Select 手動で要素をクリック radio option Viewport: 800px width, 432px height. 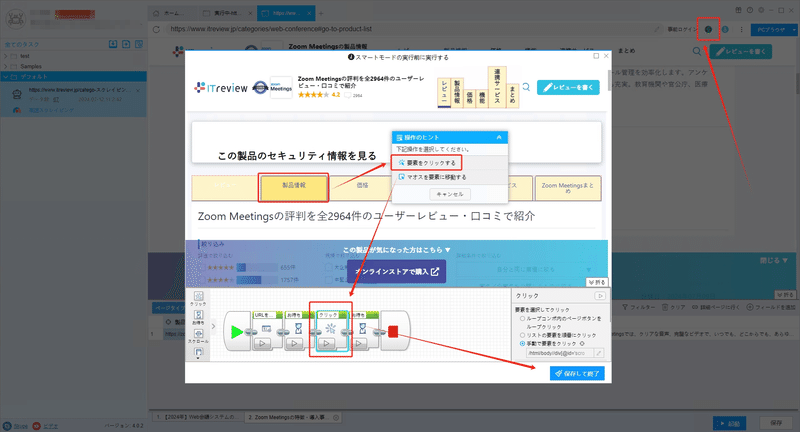point(522,344)
